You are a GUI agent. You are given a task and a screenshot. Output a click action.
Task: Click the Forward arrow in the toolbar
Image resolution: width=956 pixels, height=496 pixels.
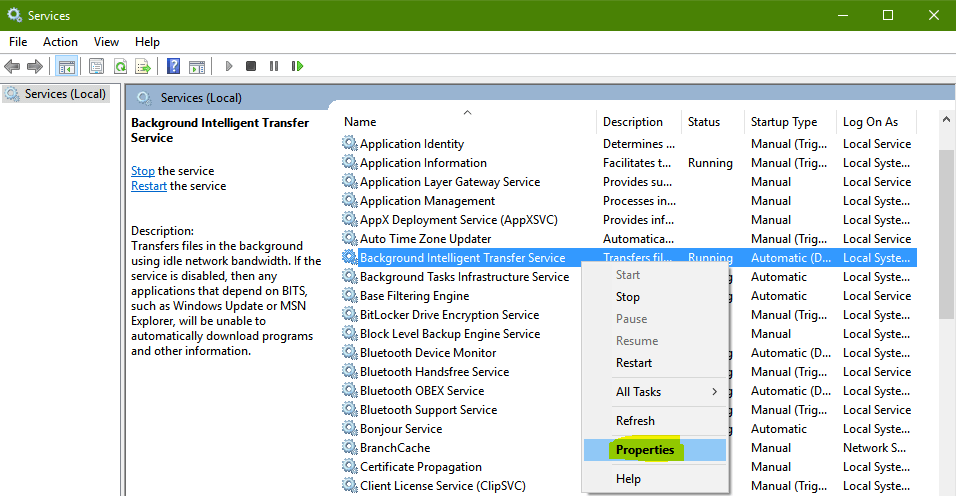click(x=34, y=66)
